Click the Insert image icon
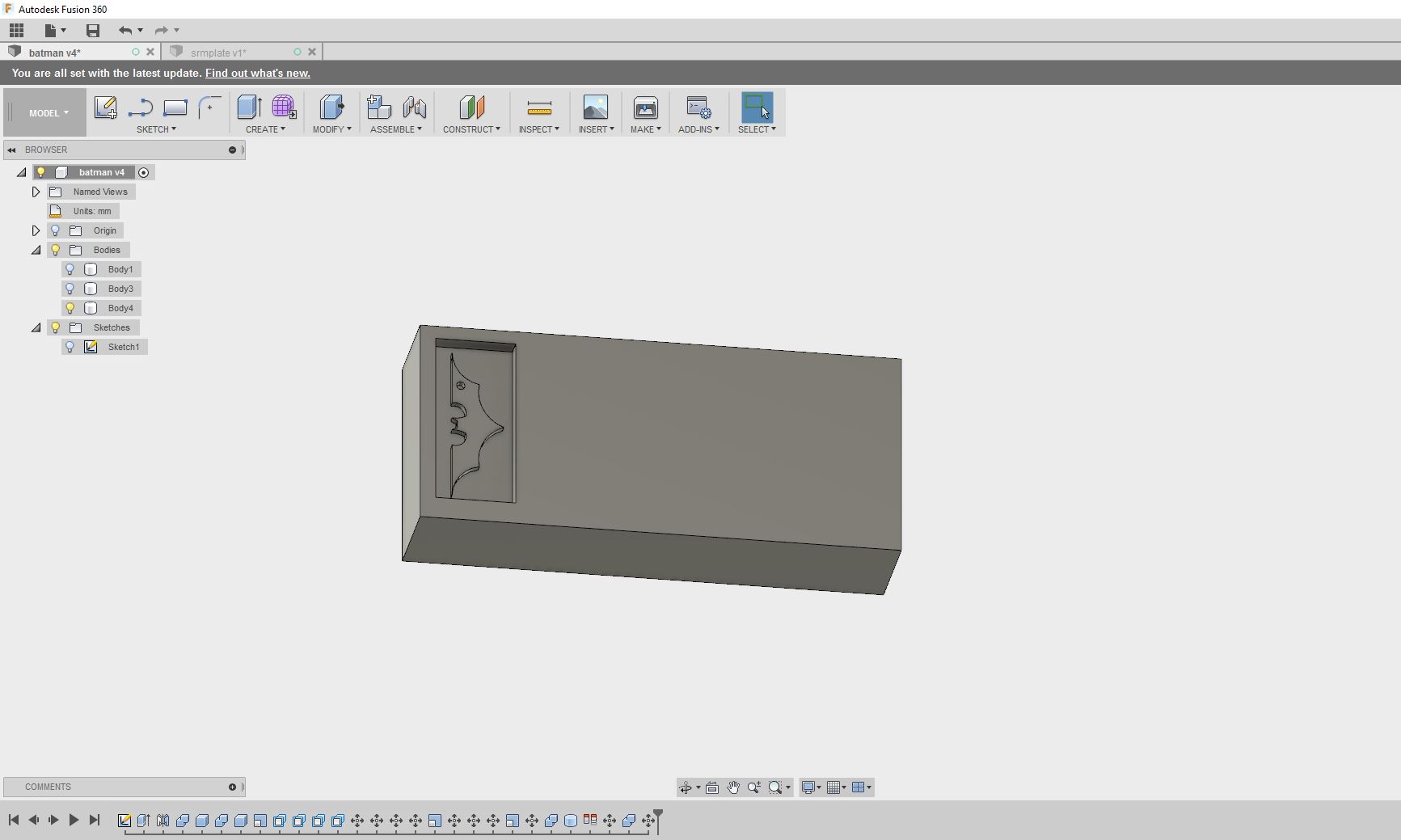The width and height of the screenshot is (1401, 840). point(596,108)
